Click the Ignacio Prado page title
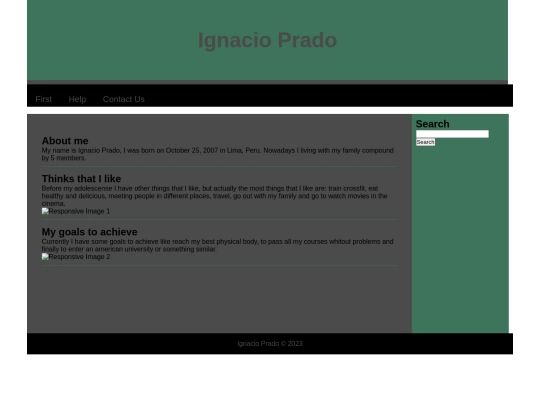540x405 pixels. 267,40
